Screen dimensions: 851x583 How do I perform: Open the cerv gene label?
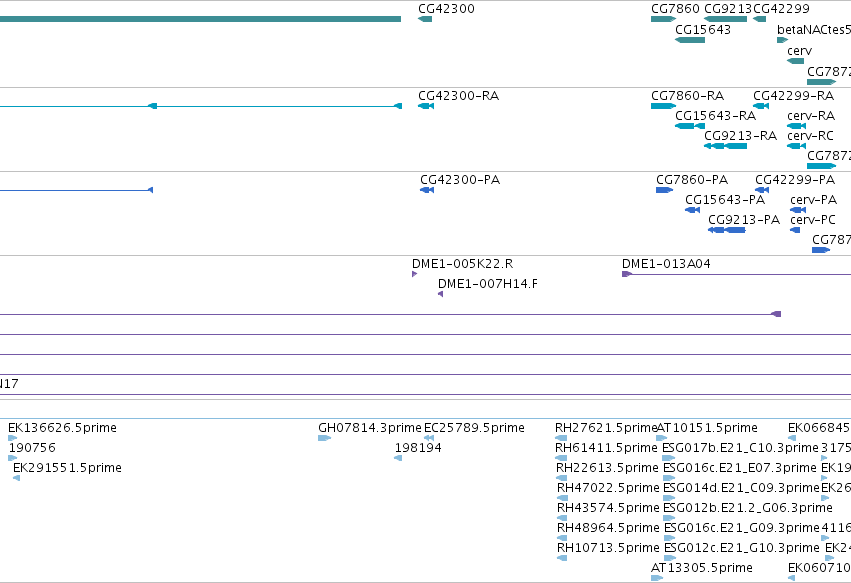coord(799,51)
